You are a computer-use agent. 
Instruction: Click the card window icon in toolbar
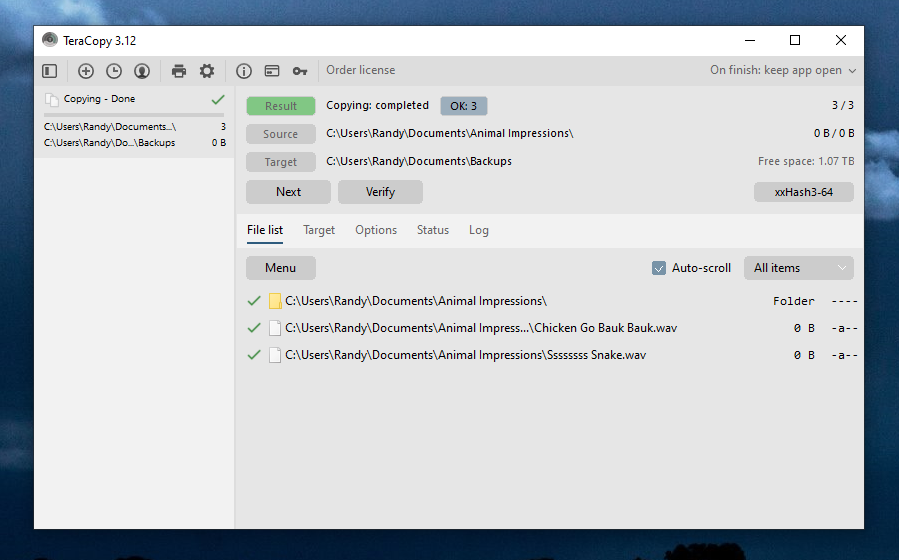(272, 71)
